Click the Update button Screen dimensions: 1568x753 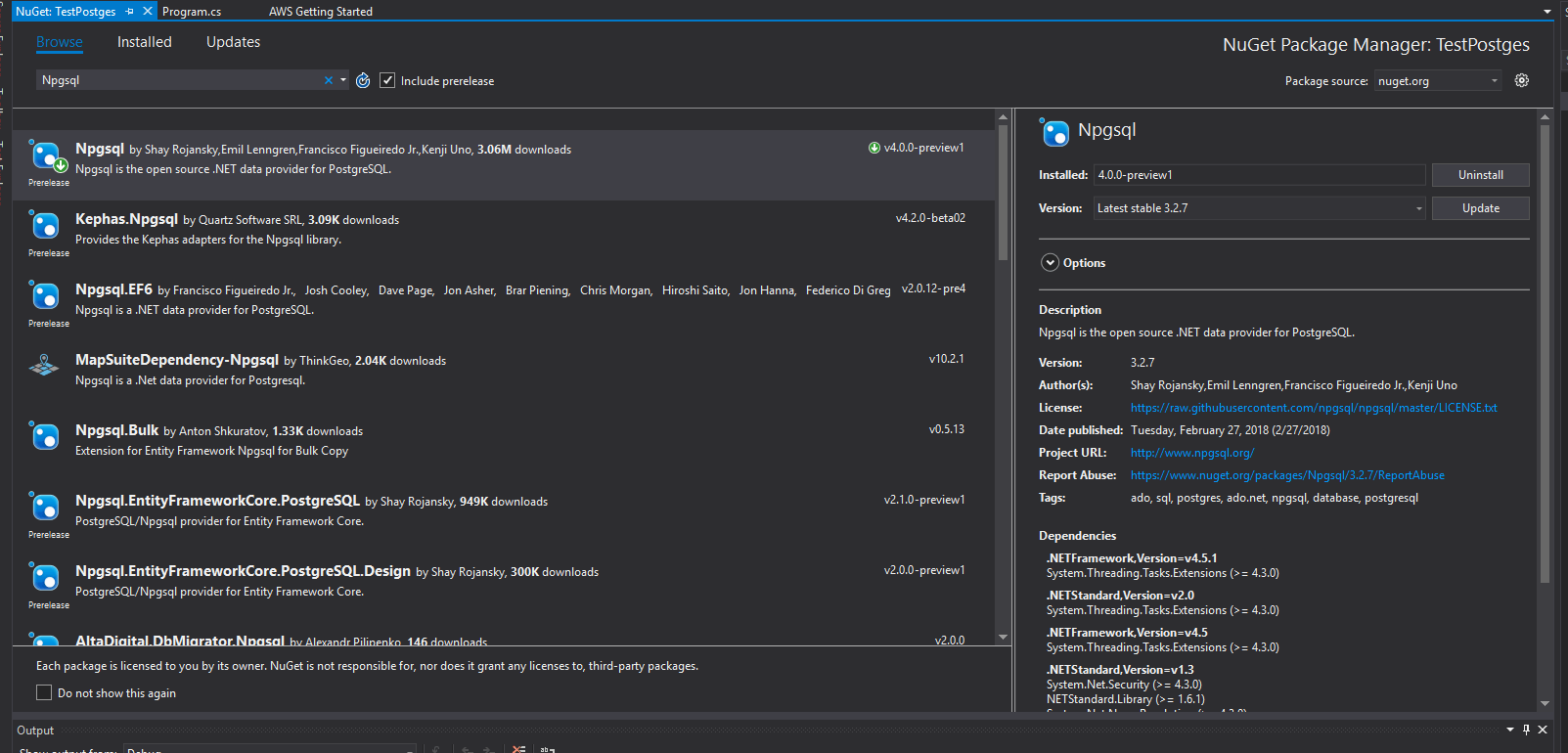(1481, 208)
